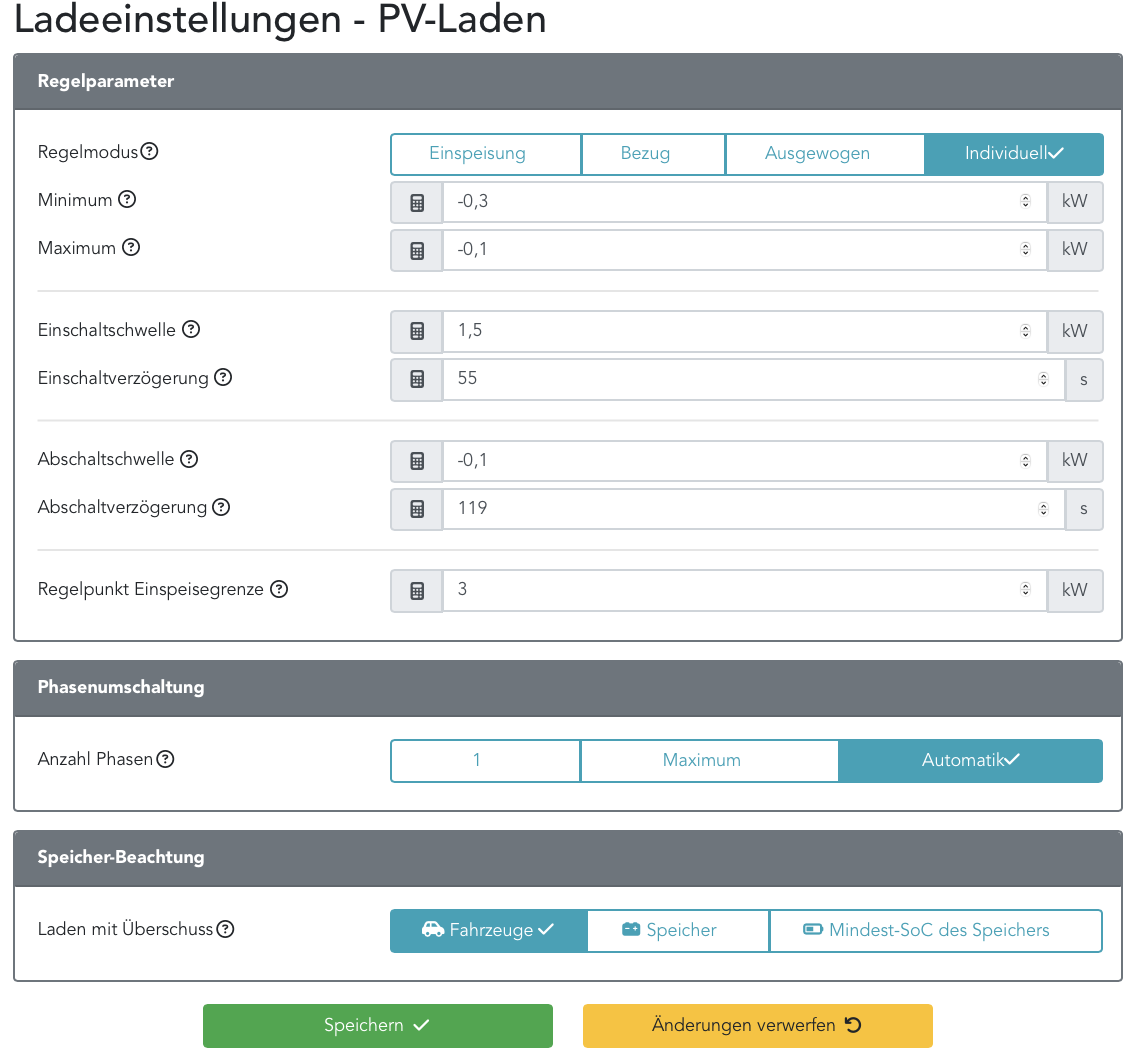
Task: Open help icon for Einschaltverzögerung
Action: (x=223, y=378)
